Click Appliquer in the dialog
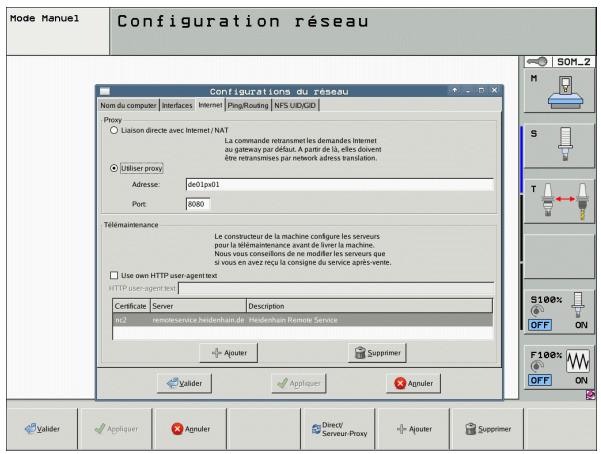Viewport: 601px width, 454px height. click(299, 383)
